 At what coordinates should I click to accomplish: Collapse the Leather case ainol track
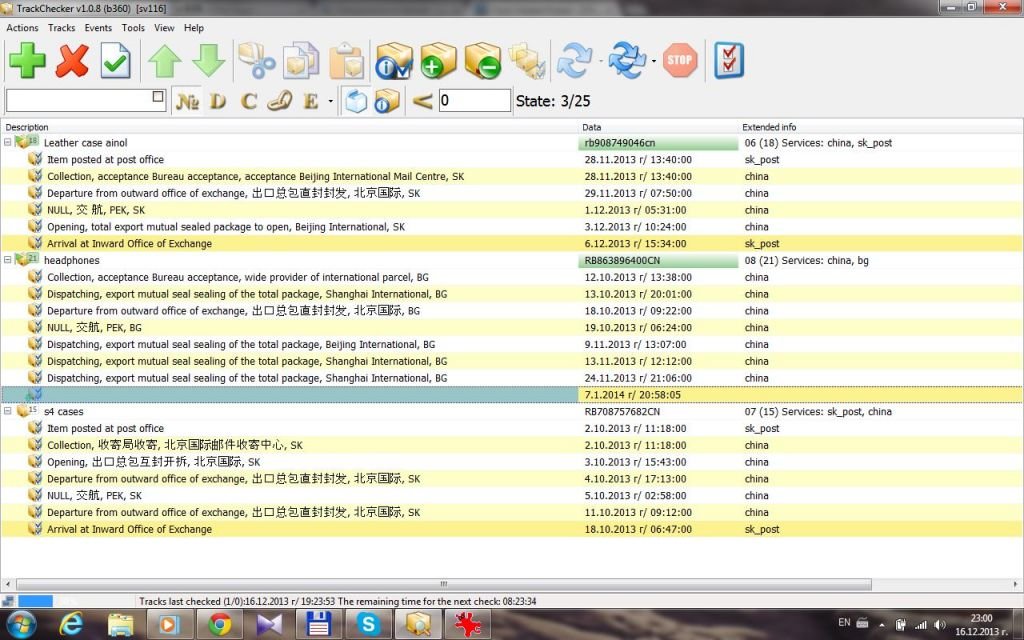tap(8, 143)
